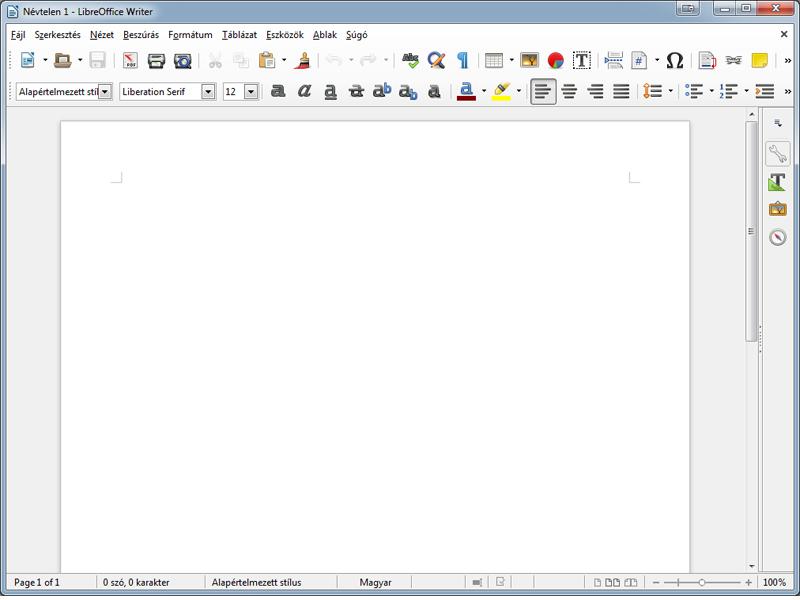
Task: Open the Nézet menu
Action: pyautogui.click(x=102, y=35)
